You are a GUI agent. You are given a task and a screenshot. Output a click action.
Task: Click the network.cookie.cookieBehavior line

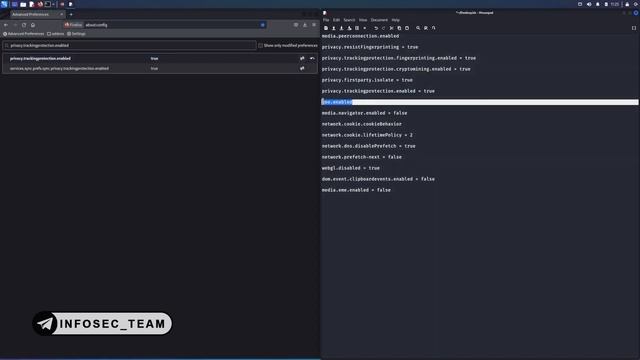(x=362, y=124)
